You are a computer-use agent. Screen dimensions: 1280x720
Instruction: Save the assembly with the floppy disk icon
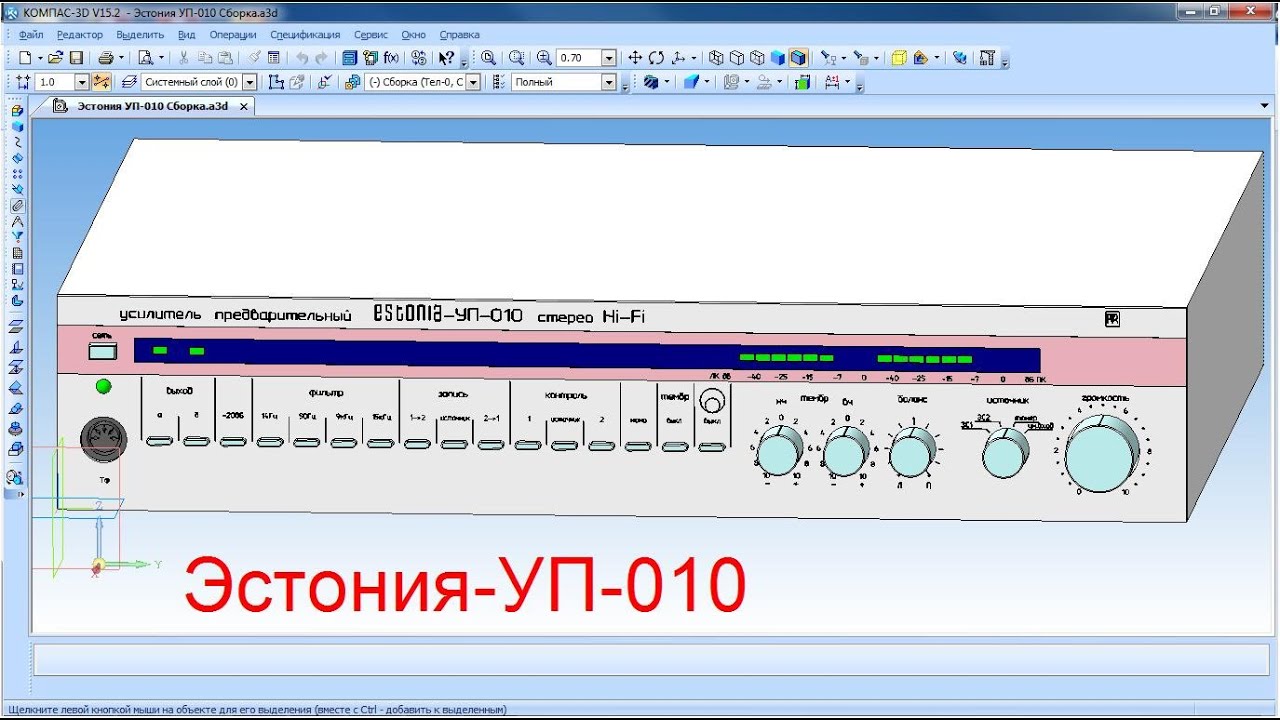76,58
